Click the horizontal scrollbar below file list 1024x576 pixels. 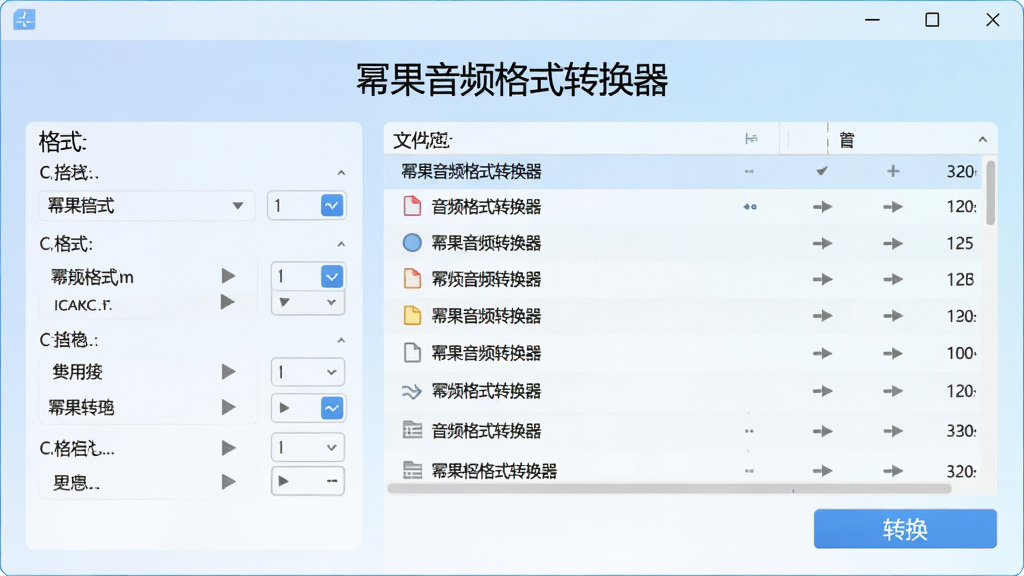669,488
